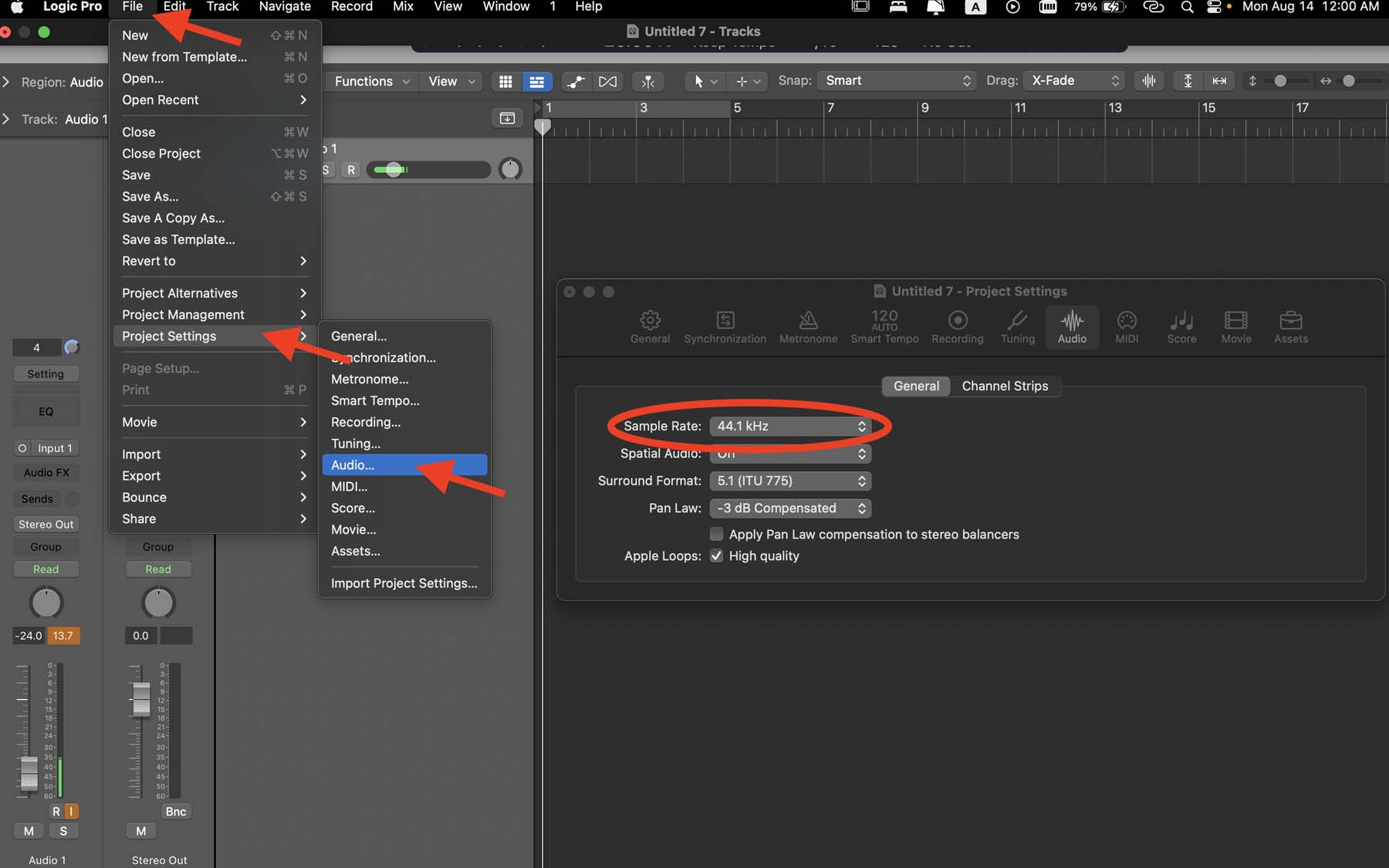Click Audio FX slot on channel strip

coord(46,472)
